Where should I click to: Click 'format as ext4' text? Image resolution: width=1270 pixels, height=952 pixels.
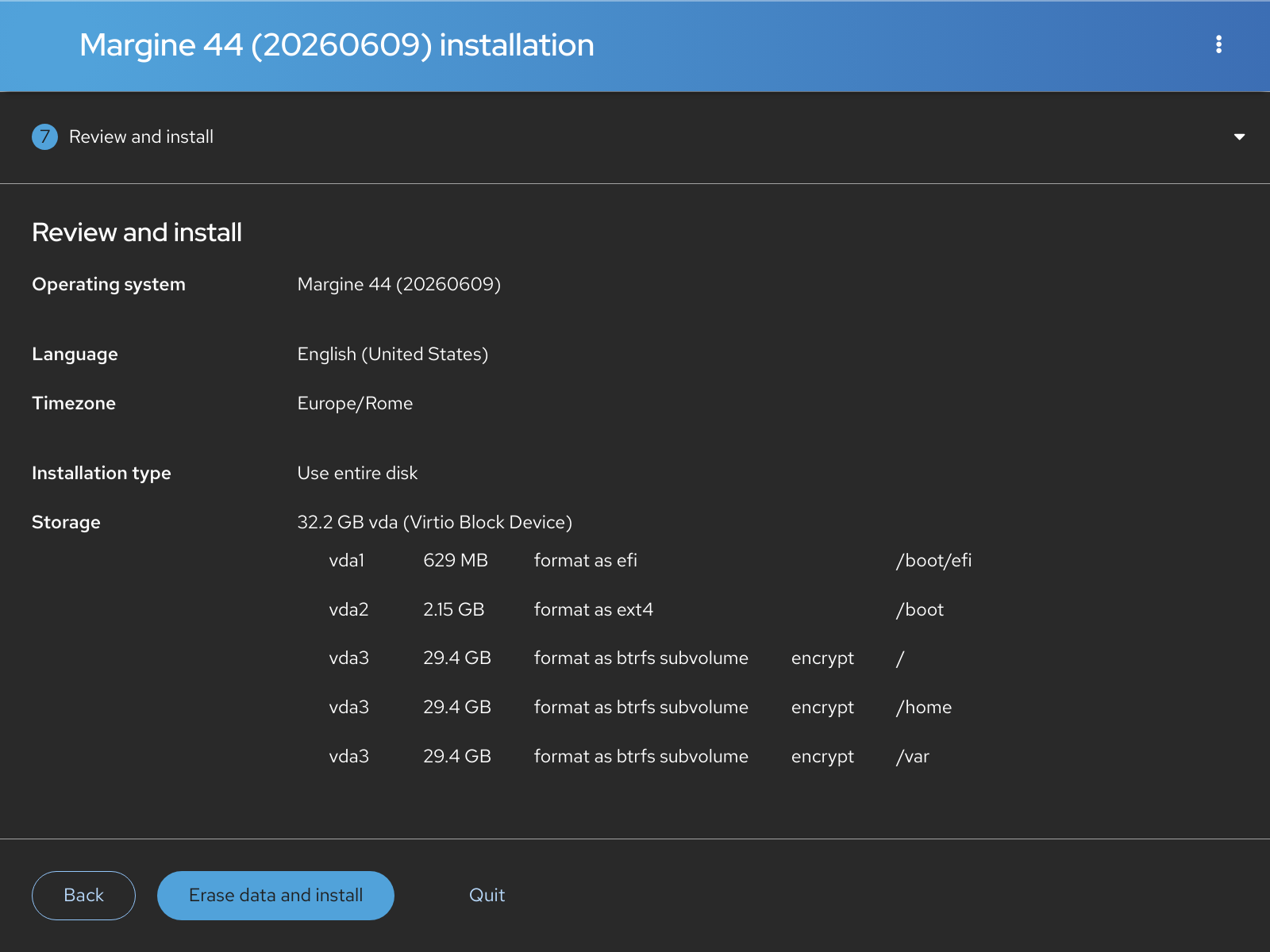click(593, 609)
